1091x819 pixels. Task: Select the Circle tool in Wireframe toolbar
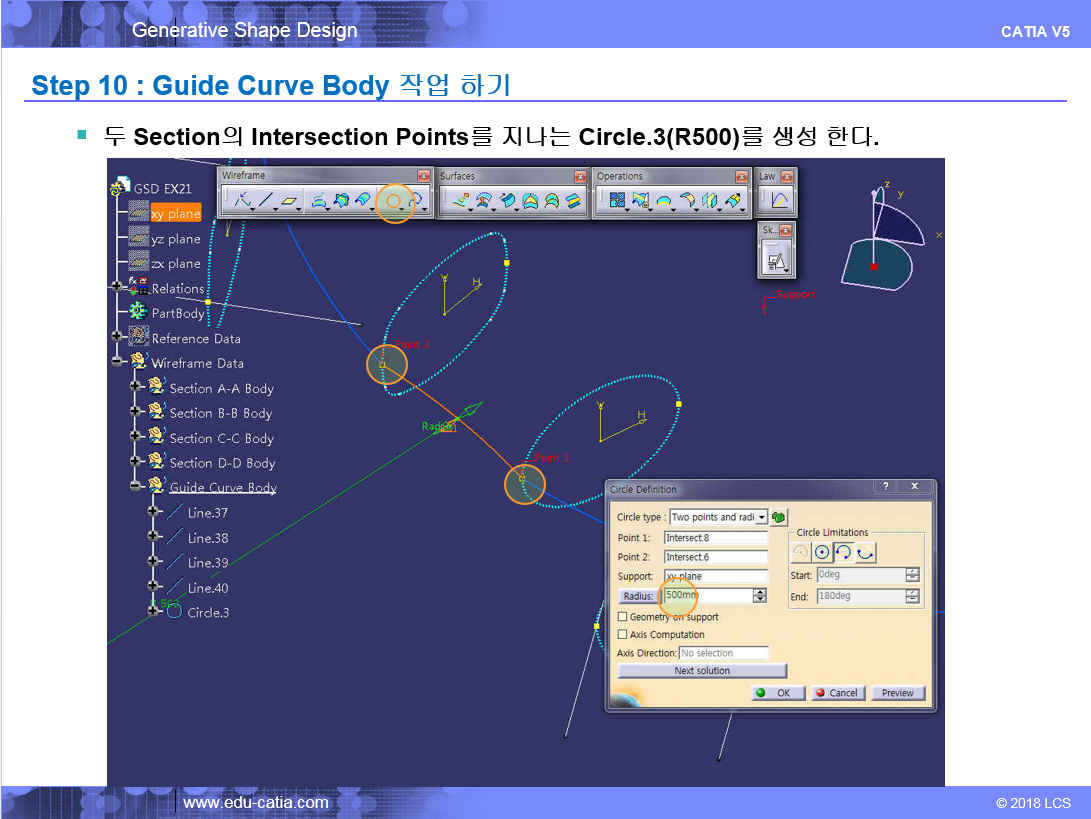point(394,201)
